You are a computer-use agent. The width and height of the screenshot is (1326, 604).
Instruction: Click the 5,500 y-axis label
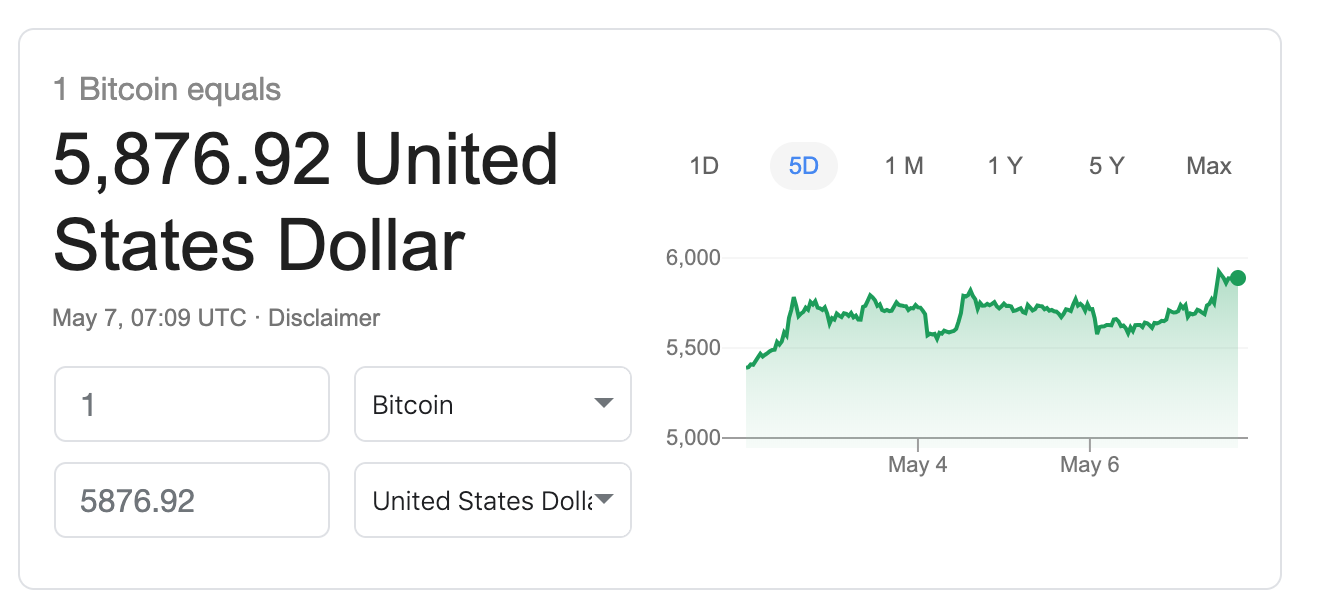(693, 348)
